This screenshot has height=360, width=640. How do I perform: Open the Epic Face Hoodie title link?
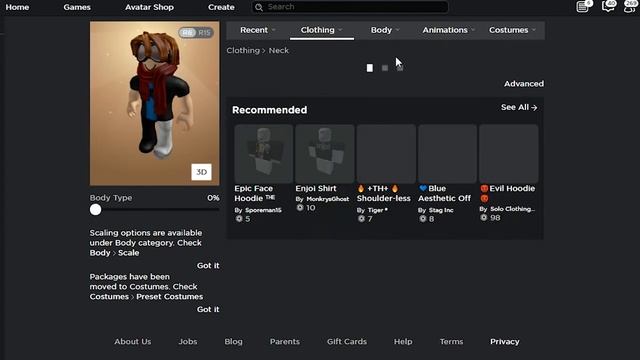[255, 193]
